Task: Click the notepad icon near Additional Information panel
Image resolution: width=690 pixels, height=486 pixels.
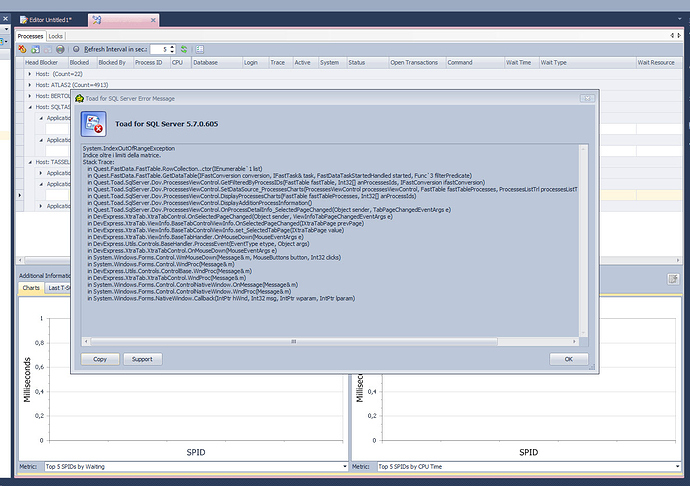Action: (673, 279)
